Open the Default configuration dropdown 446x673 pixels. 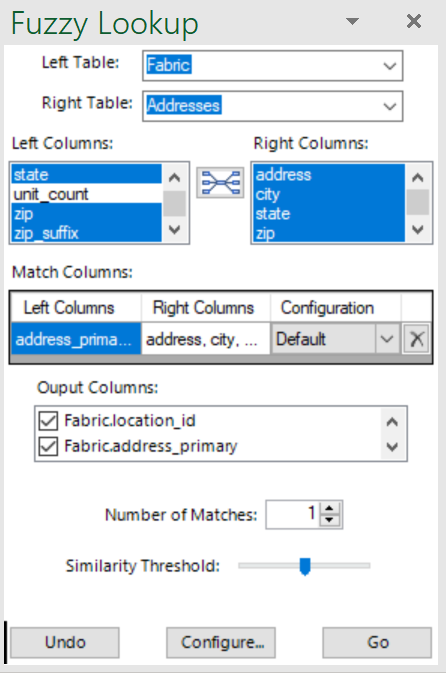pos(387,339)
